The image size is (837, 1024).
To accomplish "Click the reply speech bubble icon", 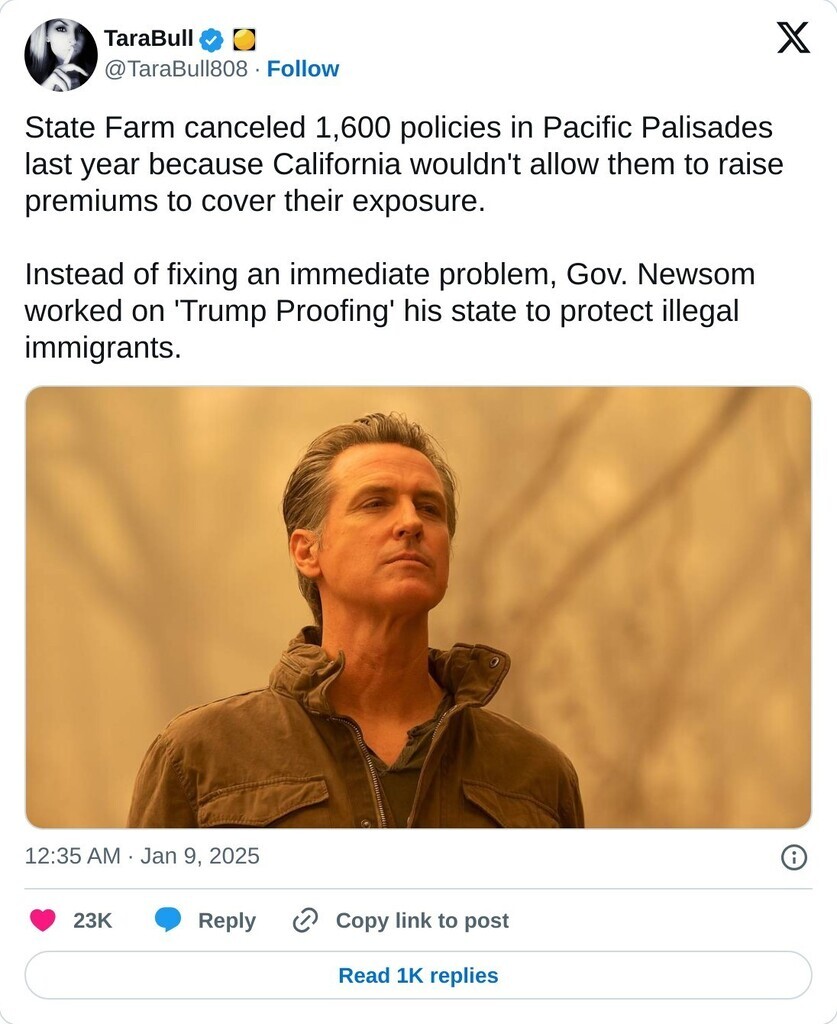I will pos(168,920).
